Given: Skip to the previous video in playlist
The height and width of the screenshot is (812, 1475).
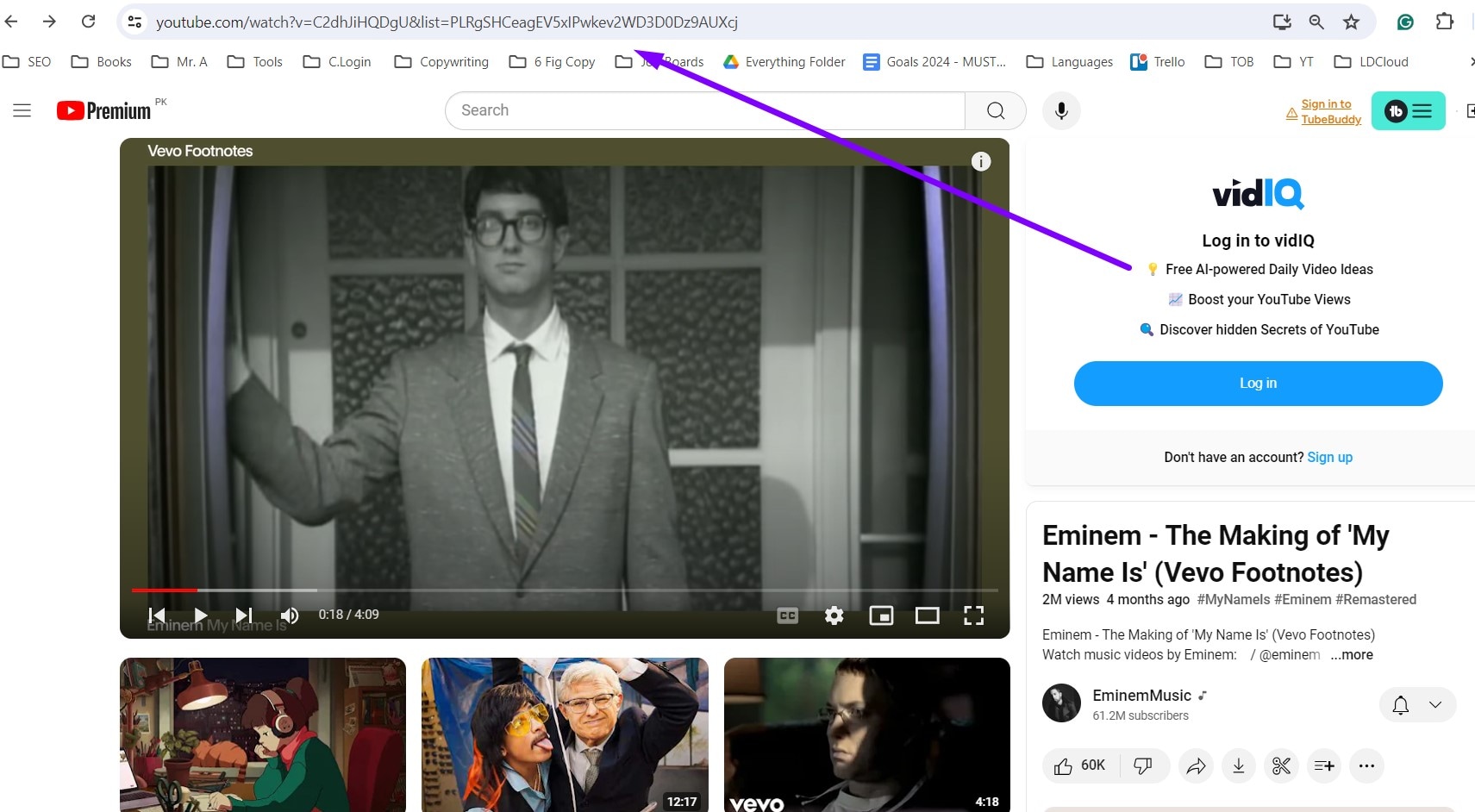Looking at the screenshot, I should 157,615.
